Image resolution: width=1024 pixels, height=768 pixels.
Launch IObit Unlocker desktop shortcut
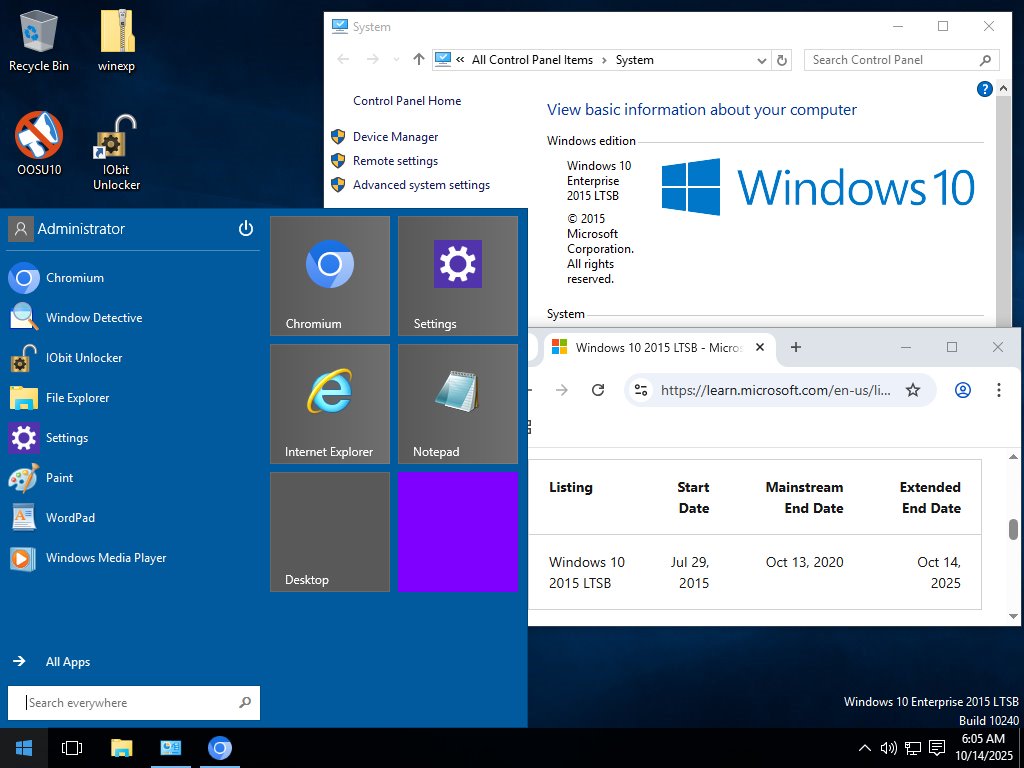point(116,152)
